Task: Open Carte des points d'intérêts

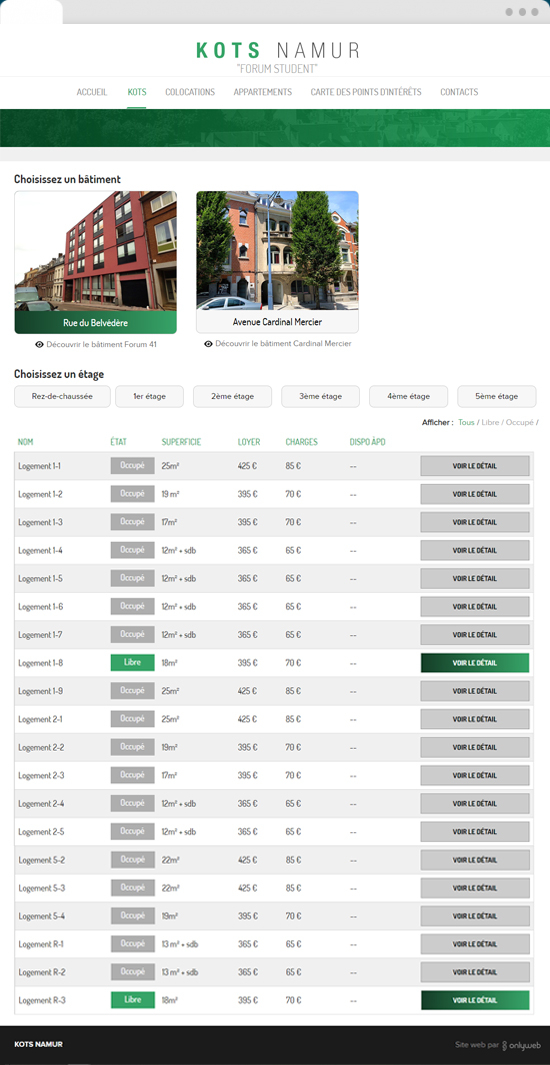Action: 366,92
